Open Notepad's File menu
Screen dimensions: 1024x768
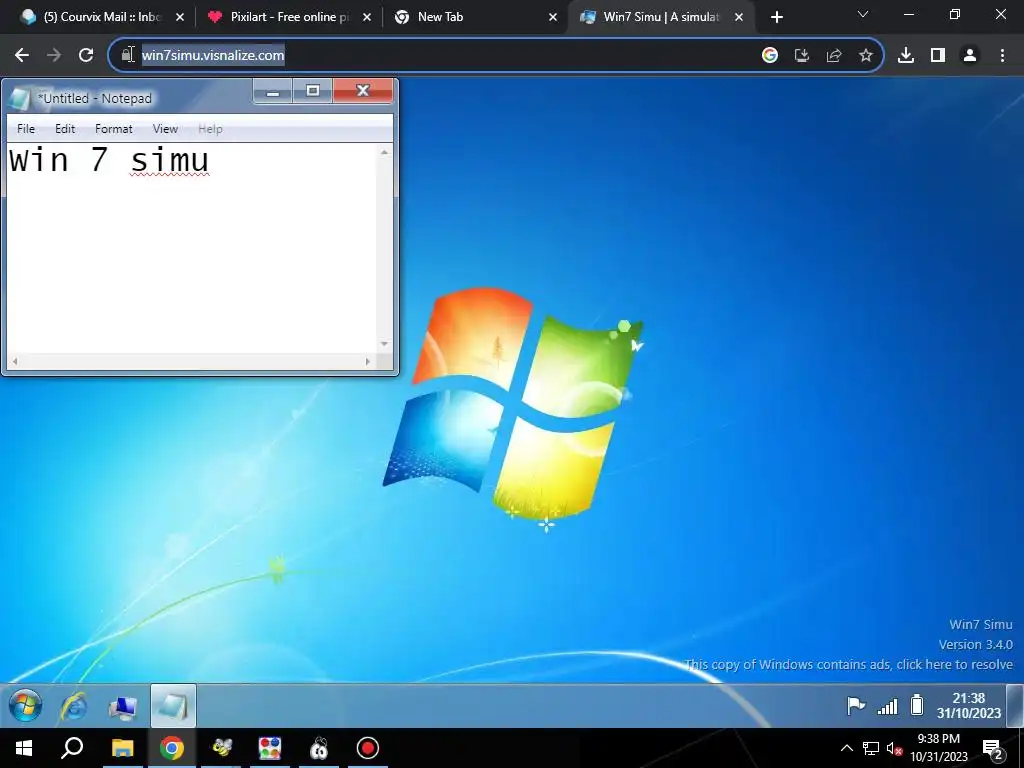pyautogui.click(x=26, y=129)
